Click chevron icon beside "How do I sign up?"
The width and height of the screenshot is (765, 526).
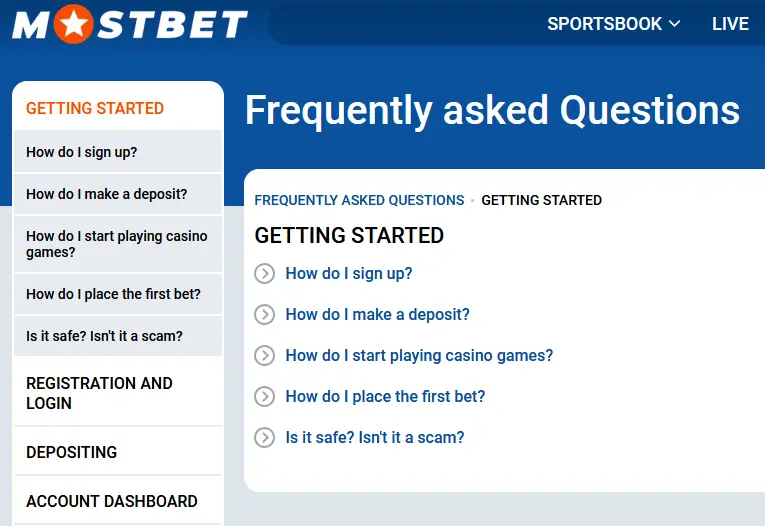click(264, 274)
